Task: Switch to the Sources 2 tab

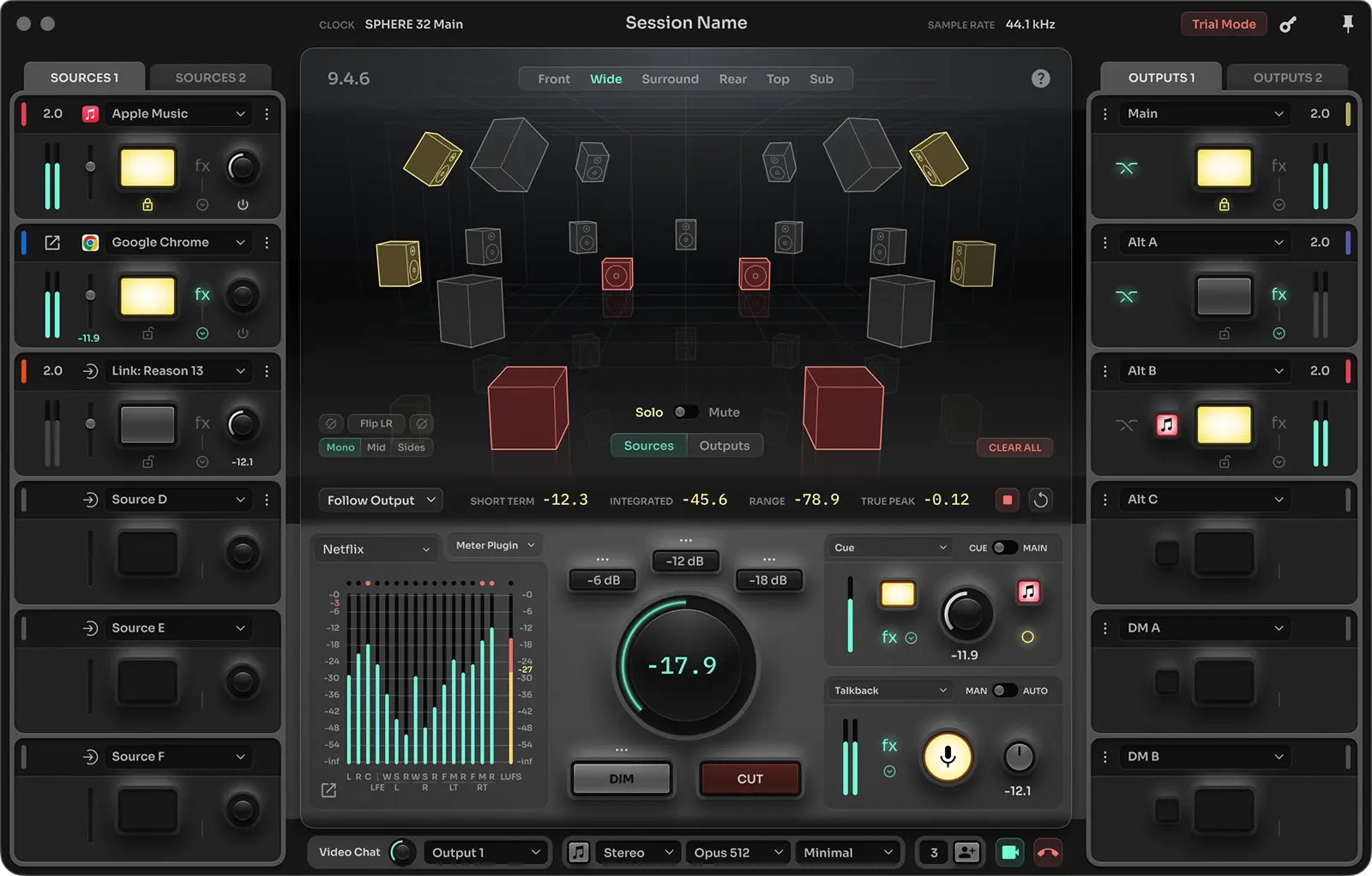Action: (210, 77)
